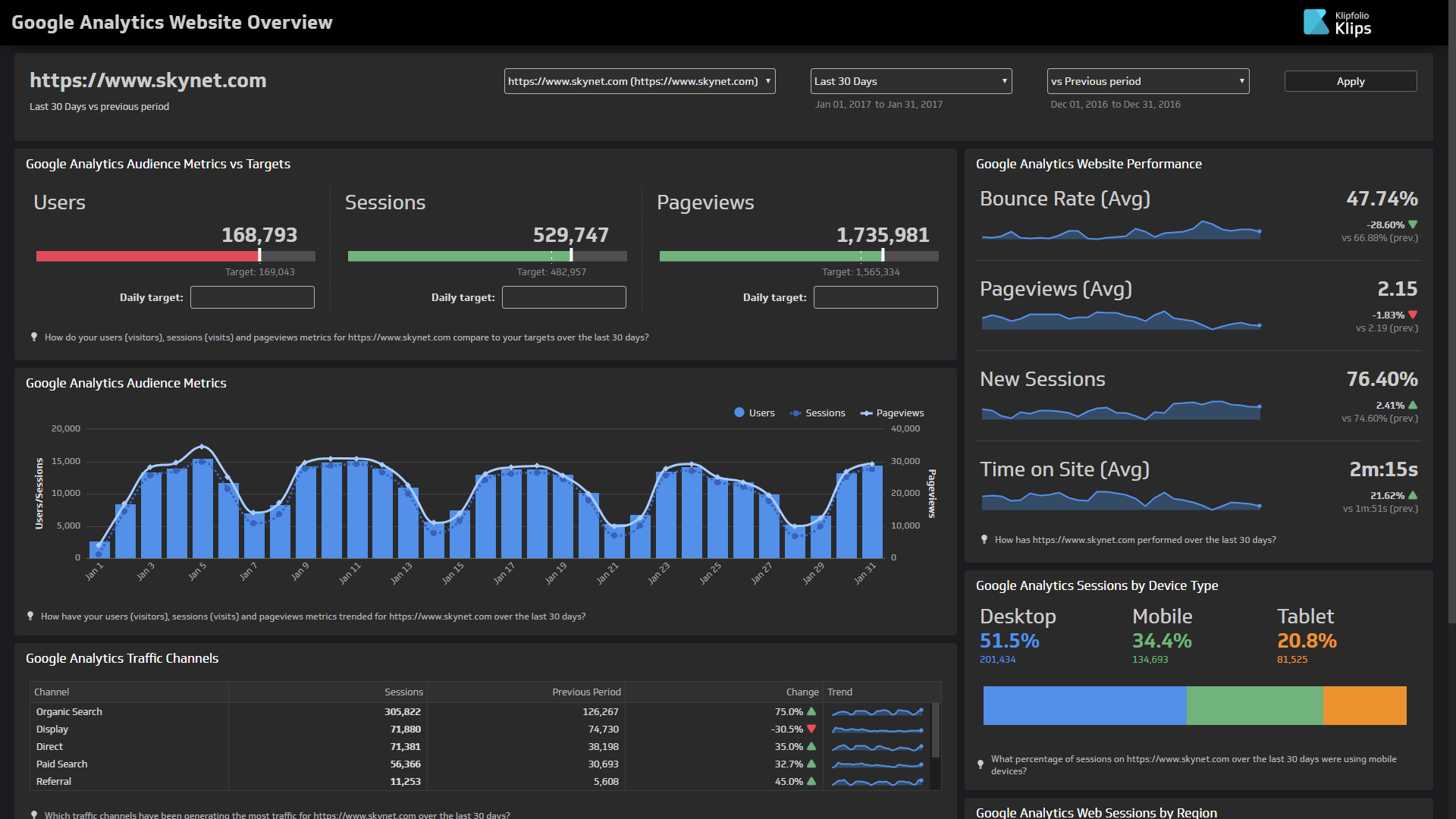Click the Users target progress bar
1456x819 pixels.
coord(174,256)
